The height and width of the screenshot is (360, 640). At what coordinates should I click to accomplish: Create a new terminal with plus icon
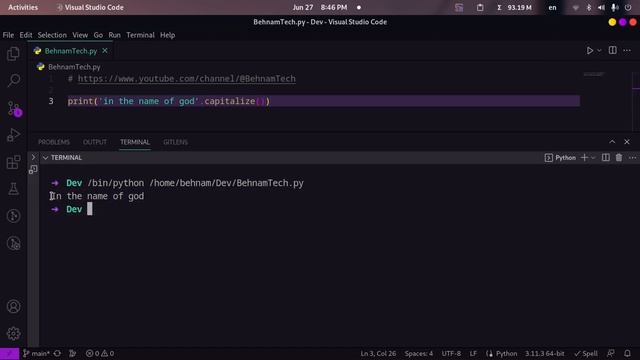point(584,158)
